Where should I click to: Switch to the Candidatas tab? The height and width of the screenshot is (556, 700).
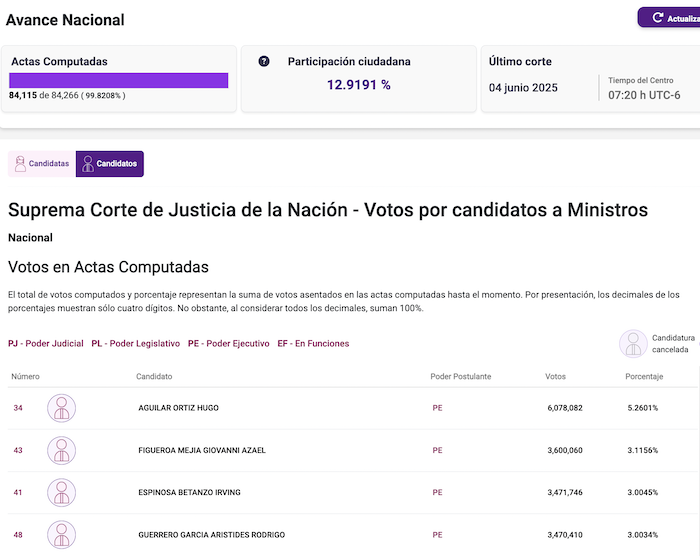41,164
